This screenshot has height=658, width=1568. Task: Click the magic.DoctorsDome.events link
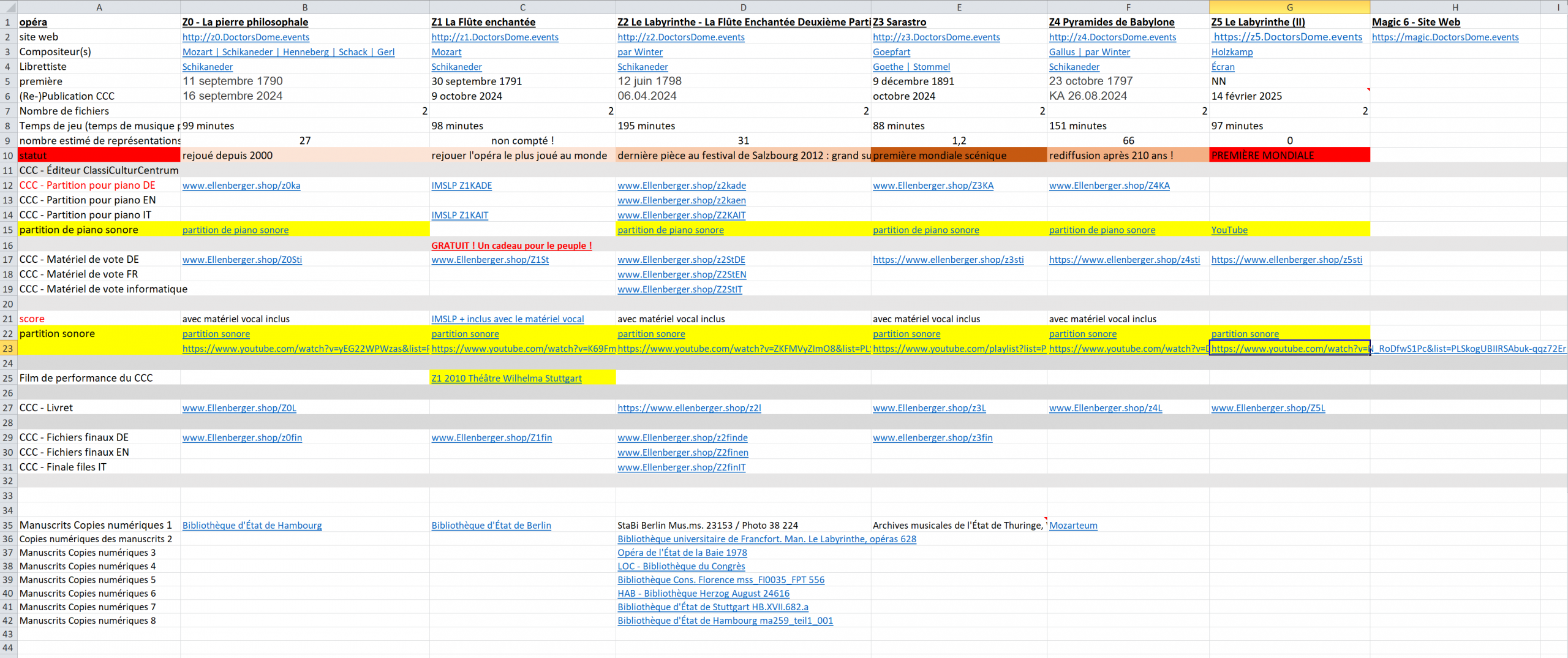click(x=1445, y=37)
